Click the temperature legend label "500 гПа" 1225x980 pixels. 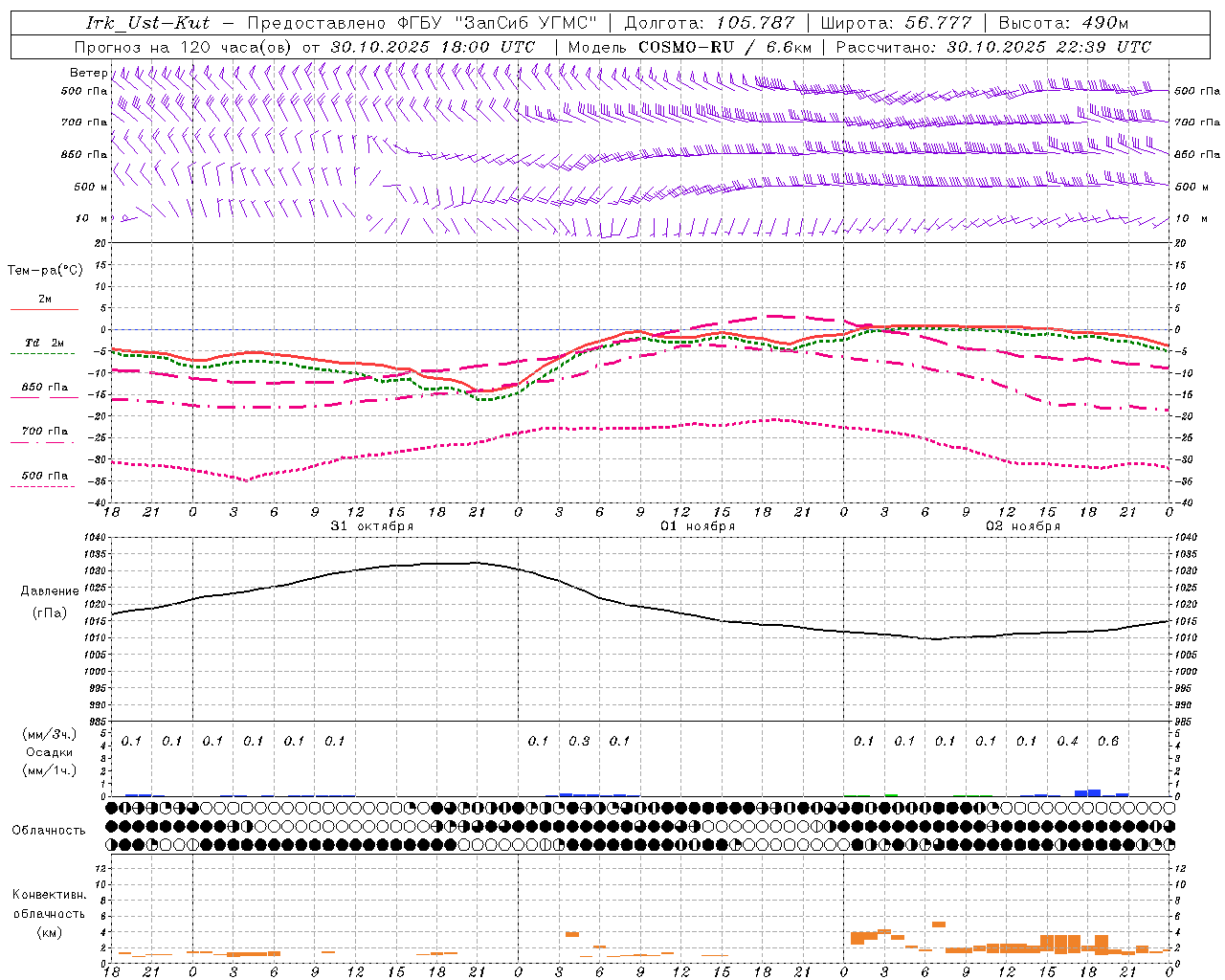45,475
